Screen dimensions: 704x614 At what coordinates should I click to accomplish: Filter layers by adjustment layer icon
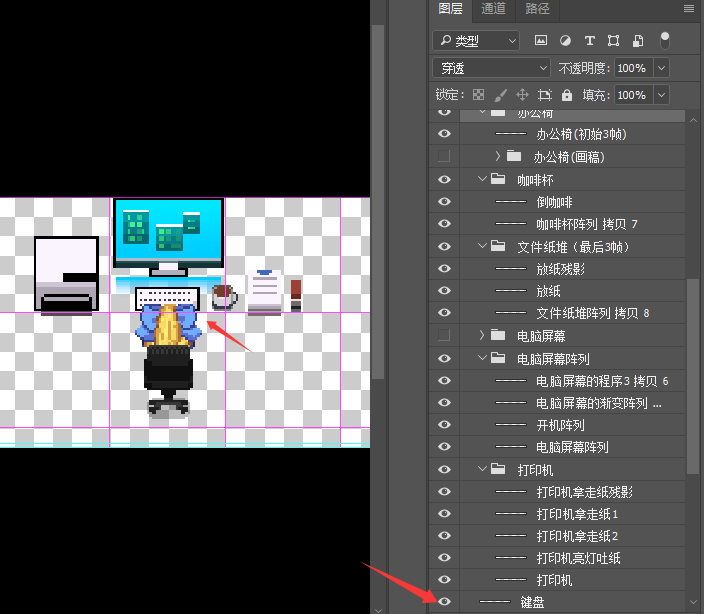coord(565,41)
